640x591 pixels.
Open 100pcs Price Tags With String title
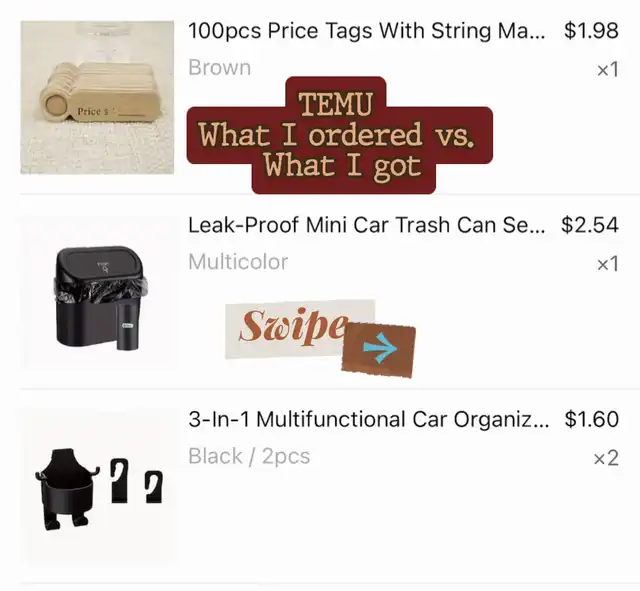(x=366, y=31)
